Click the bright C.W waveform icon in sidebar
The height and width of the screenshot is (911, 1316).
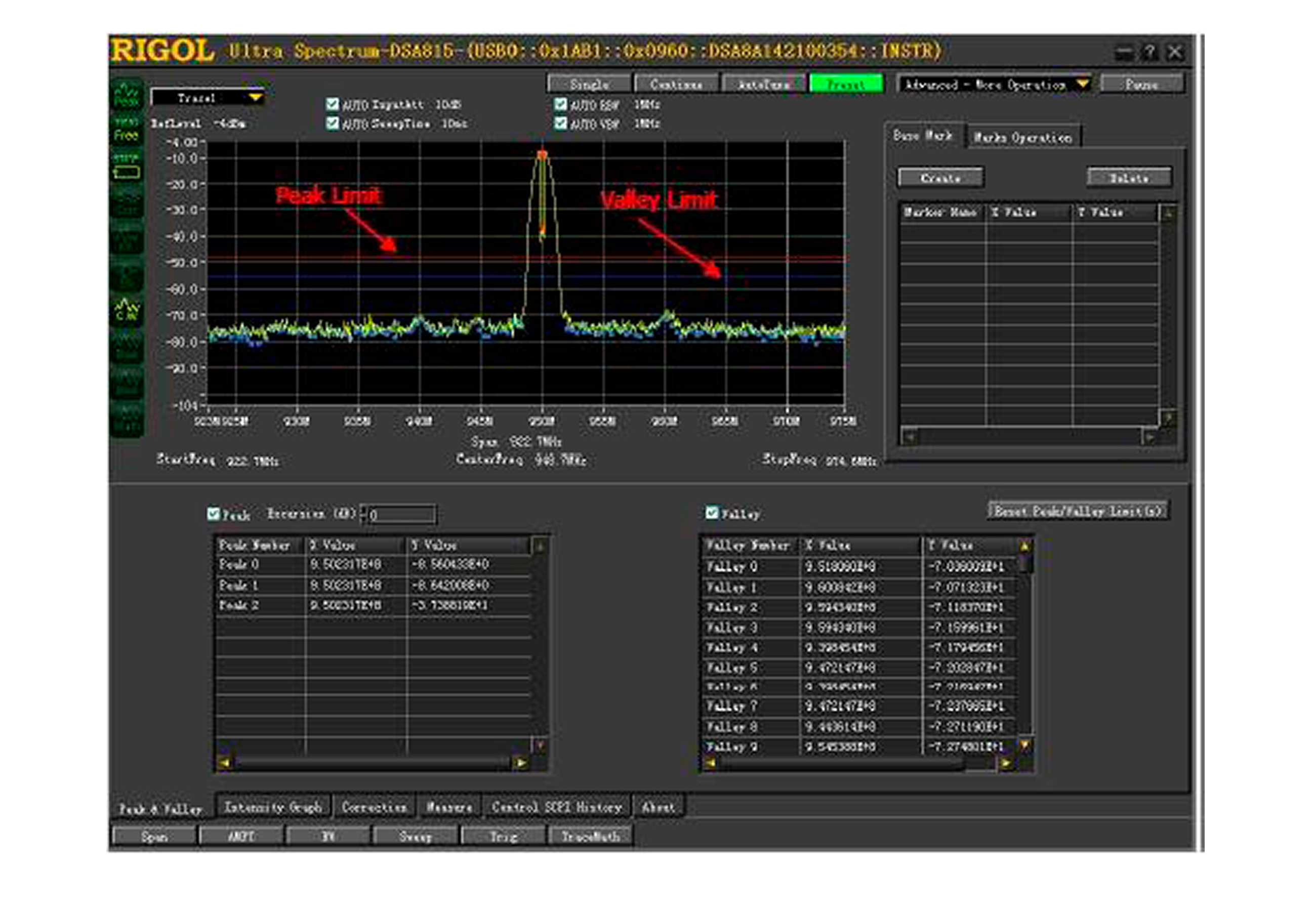pos(127,310)
